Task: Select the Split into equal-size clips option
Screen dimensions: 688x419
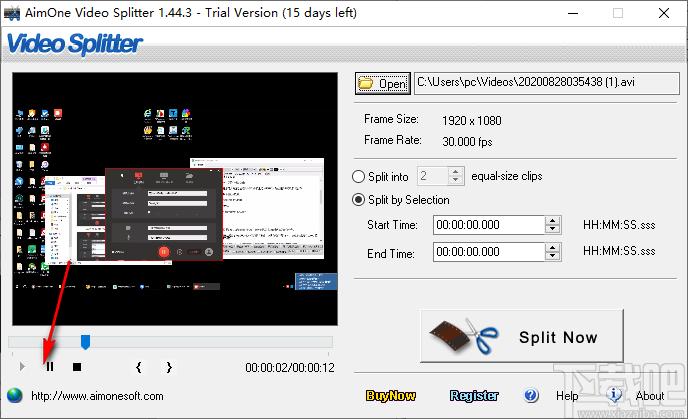Action: pos(358,176)
